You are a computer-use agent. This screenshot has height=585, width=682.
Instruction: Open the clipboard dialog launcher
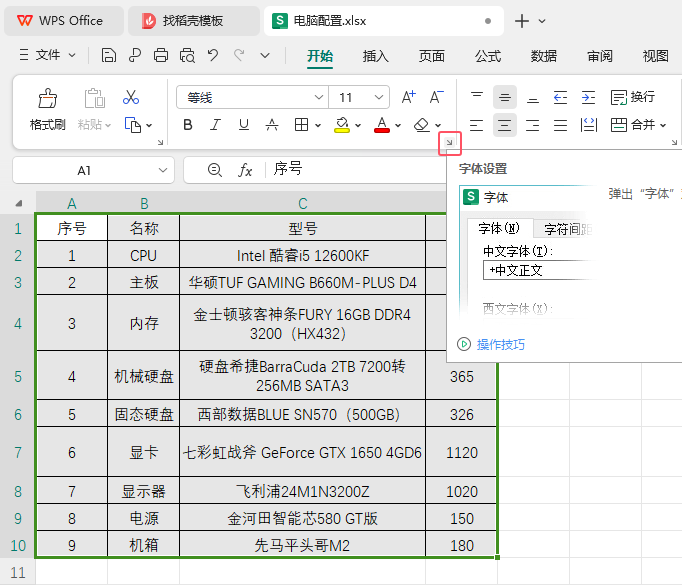click(x=160, y=142)
